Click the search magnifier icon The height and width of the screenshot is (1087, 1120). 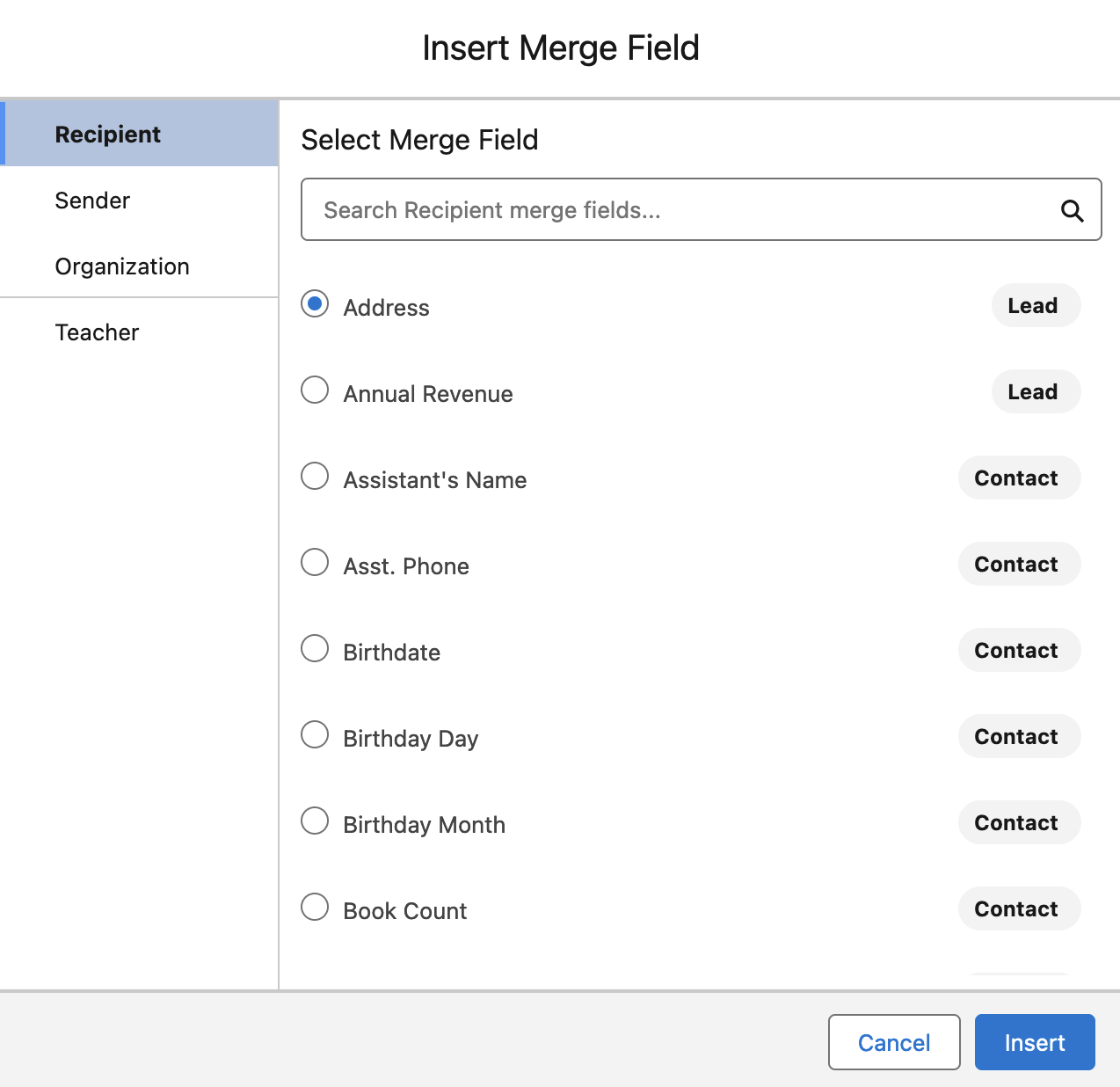pos(1072,210)
